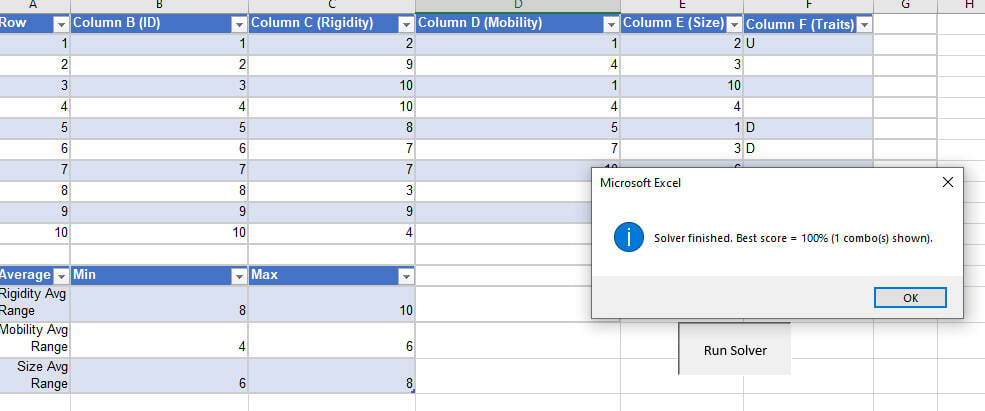Select column C header letter

pyautogui.click(x=331, y=5)
